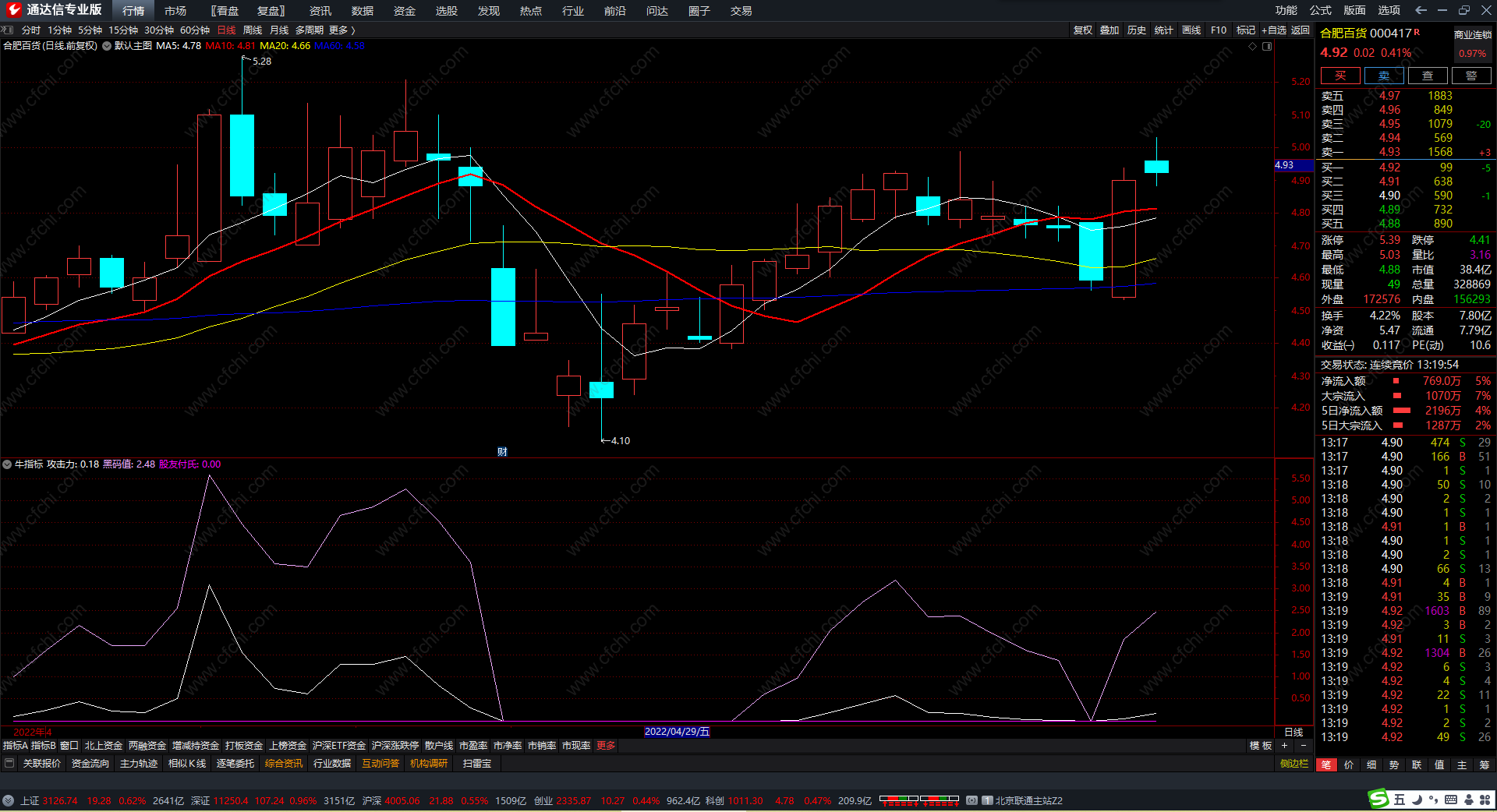1497x812 pixels.
Task: Click the minus button beside 模板
Action: (x=1303, y=746)
